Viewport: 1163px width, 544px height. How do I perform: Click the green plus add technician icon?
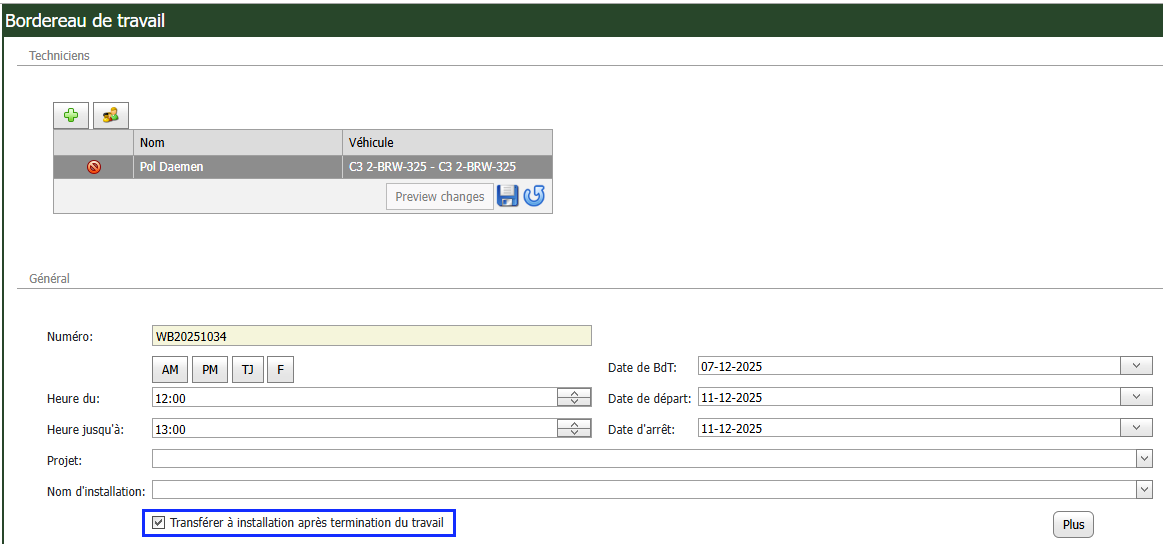coord(71,116)
